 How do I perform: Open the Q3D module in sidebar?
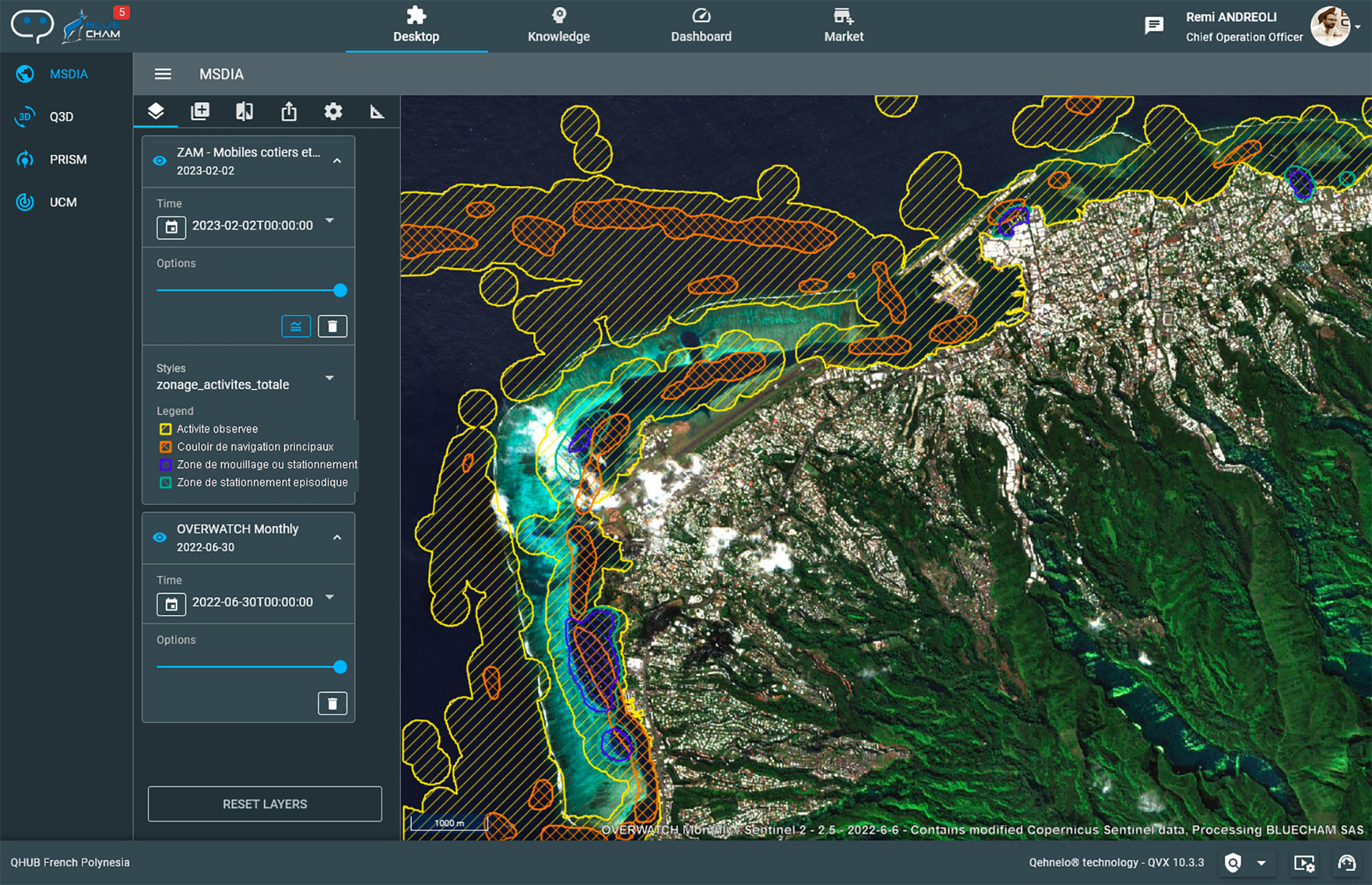[61, 116]
